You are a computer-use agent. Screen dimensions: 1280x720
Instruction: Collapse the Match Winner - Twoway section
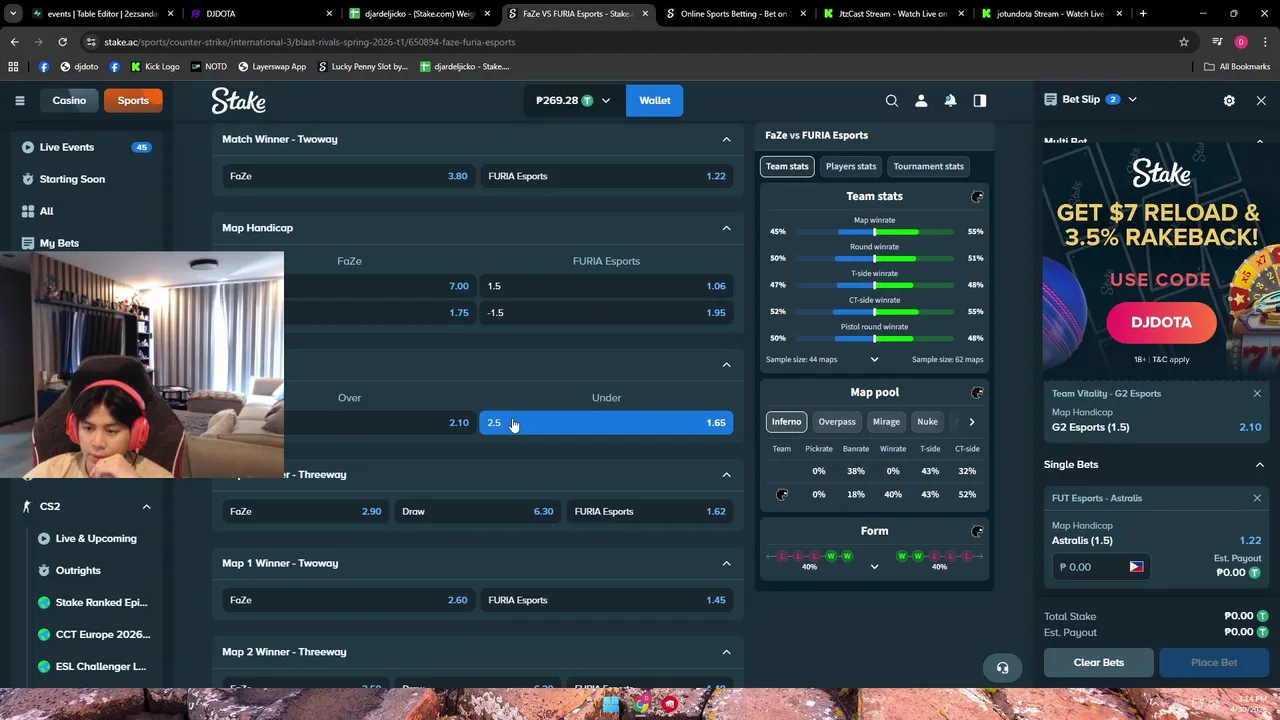coord(726,139)
